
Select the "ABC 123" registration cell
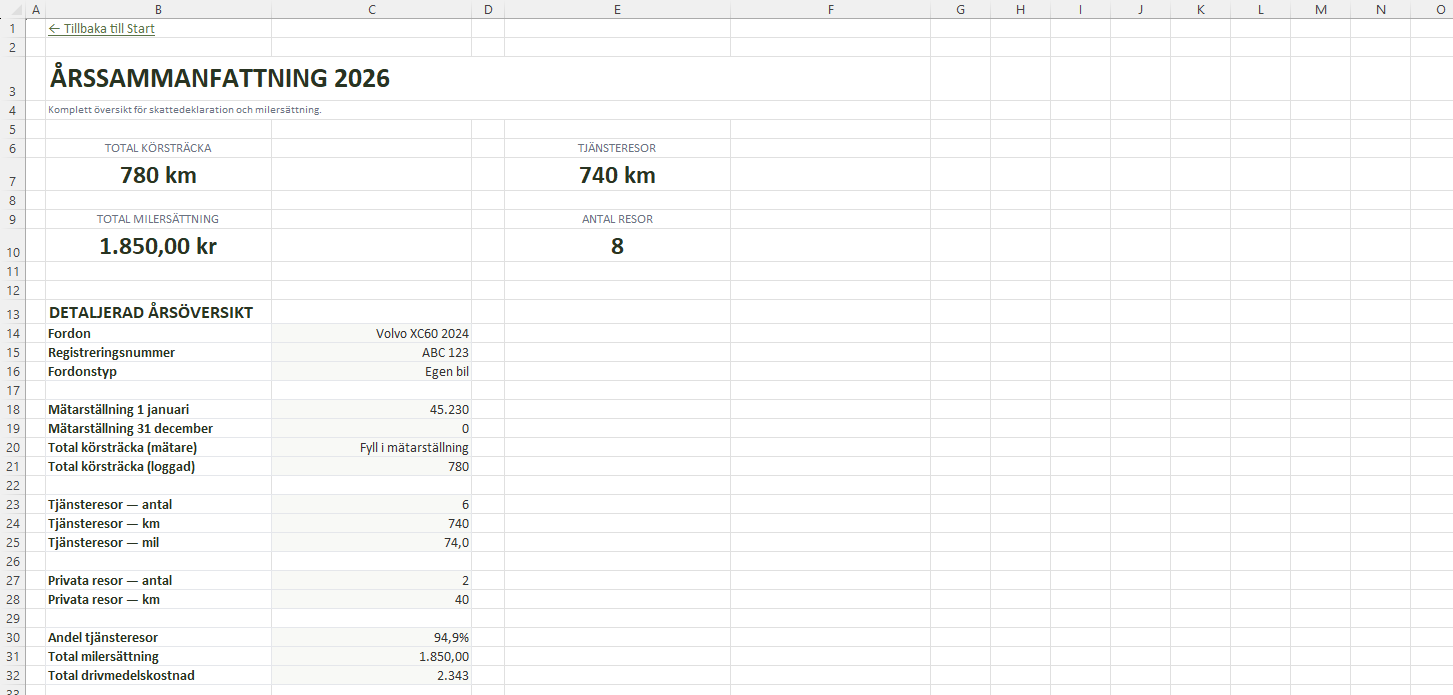[x=371, y=353]
